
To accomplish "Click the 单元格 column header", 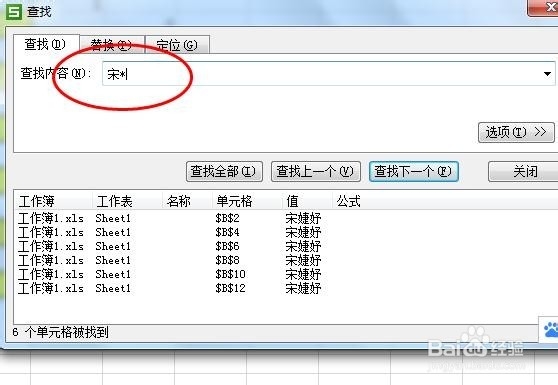I will (x=247, y=201).
